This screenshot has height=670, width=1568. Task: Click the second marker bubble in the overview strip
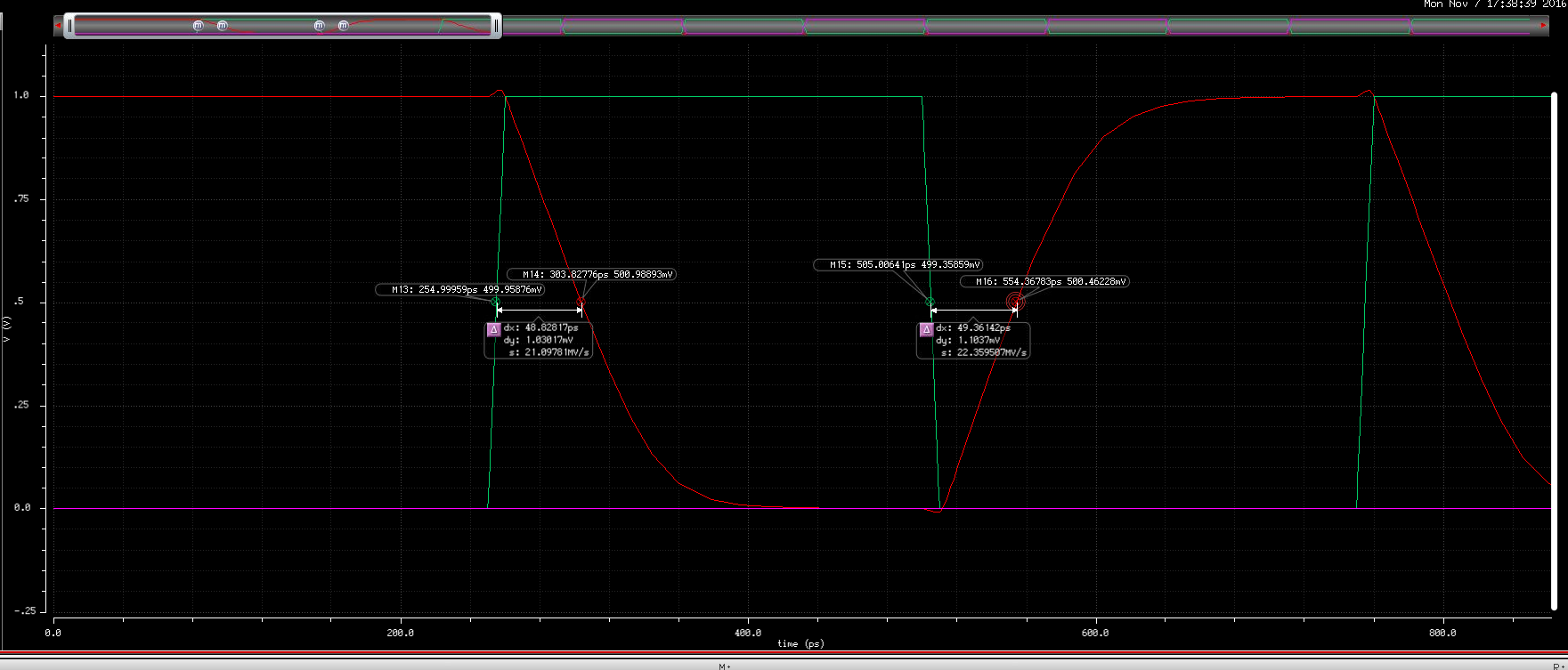[223, 26]
